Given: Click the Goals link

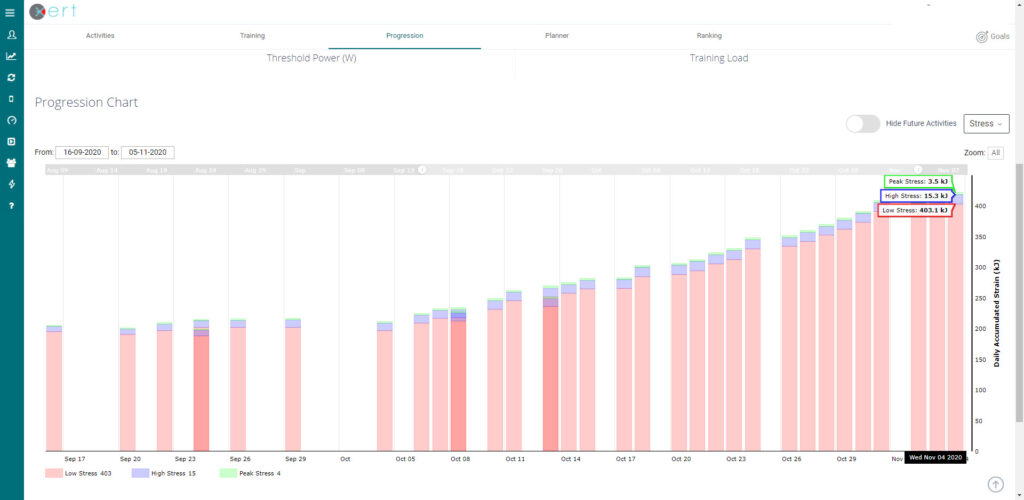Looking at the screenshot, I should 992,36.
